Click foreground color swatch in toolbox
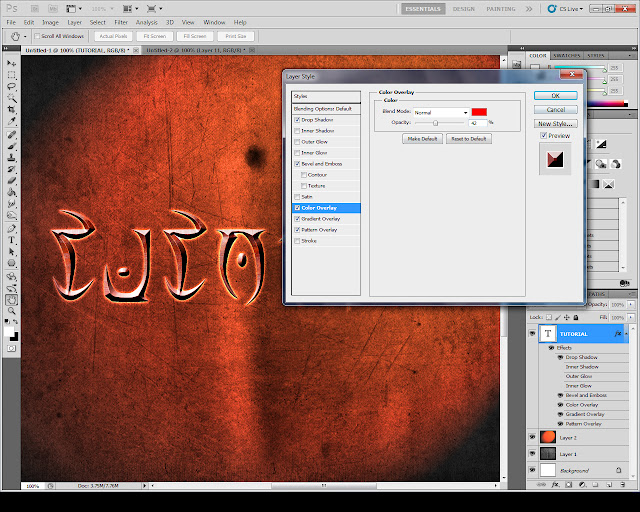Screen dimensions: 640x512 click(x=9, y=332)
